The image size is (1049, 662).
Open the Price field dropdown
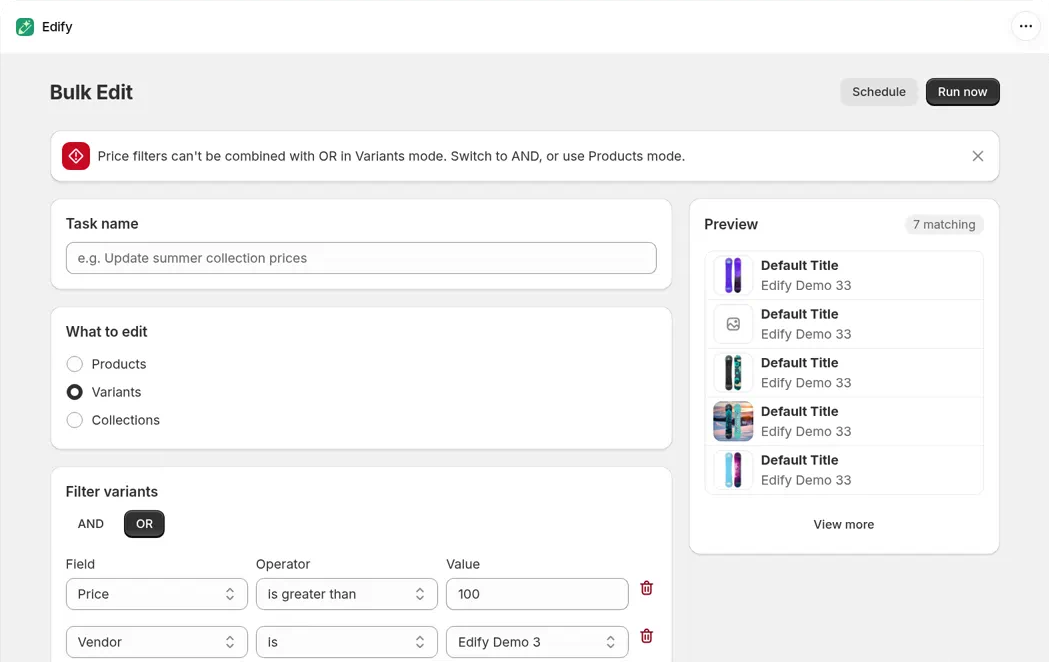pyautogui.click(x=157, y=594)
